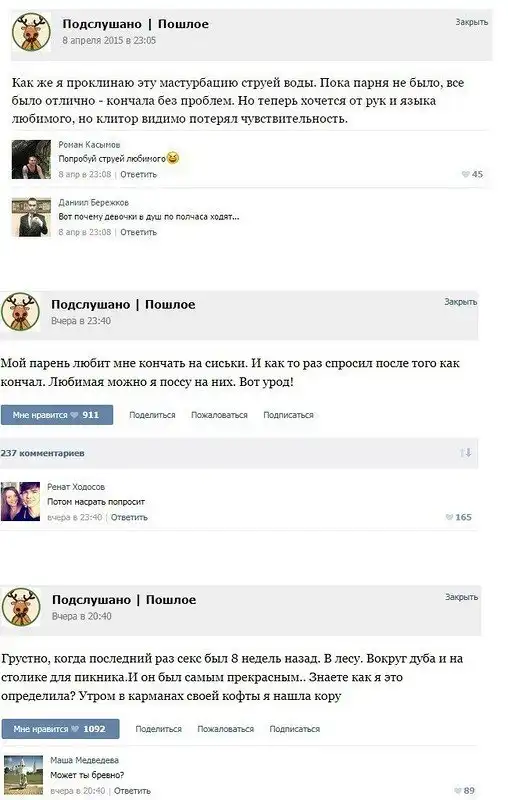Click Поделиться under the 1092-likes post
Screen dimensions: 508x800
coord(159,729)
